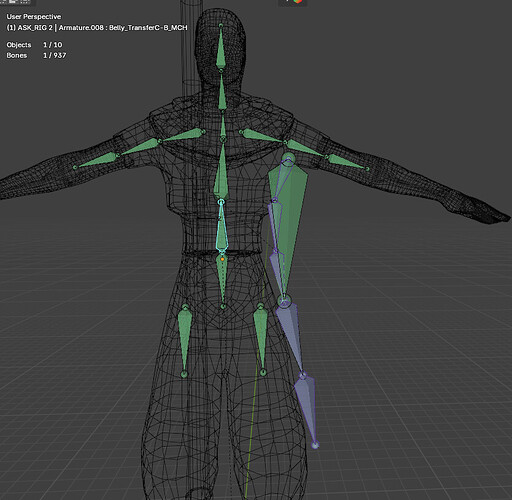Click the large joint sphere atop purple leg
The image size is (512, 500).
click(x=284, y=302)
